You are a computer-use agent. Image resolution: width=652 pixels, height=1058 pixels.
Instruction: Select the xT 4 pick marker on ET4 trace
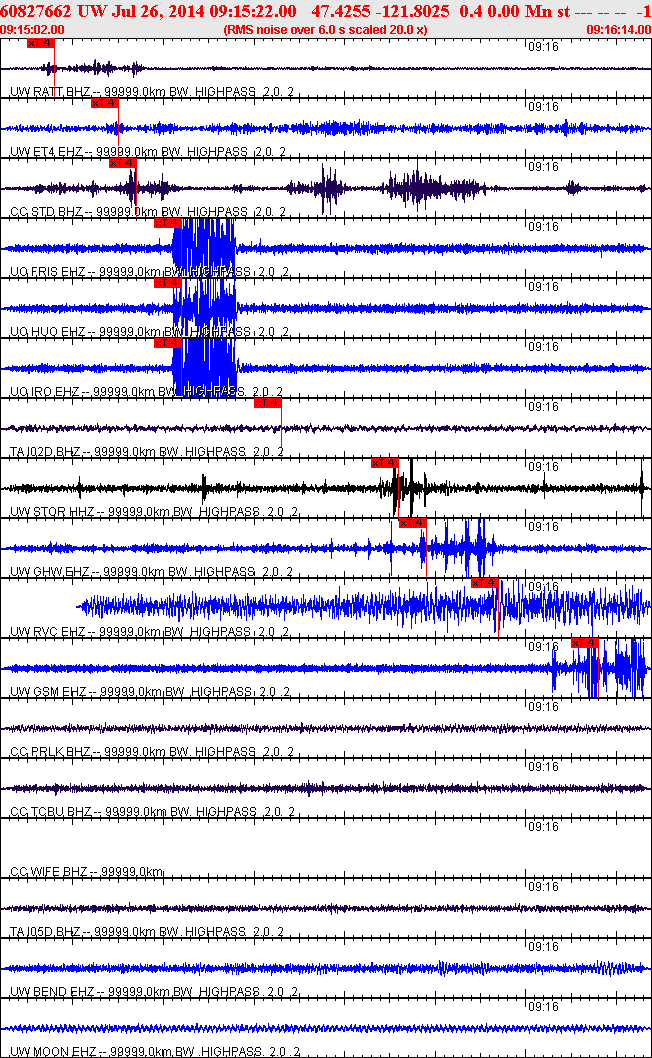pyautogui.click(x=105, y=103)
